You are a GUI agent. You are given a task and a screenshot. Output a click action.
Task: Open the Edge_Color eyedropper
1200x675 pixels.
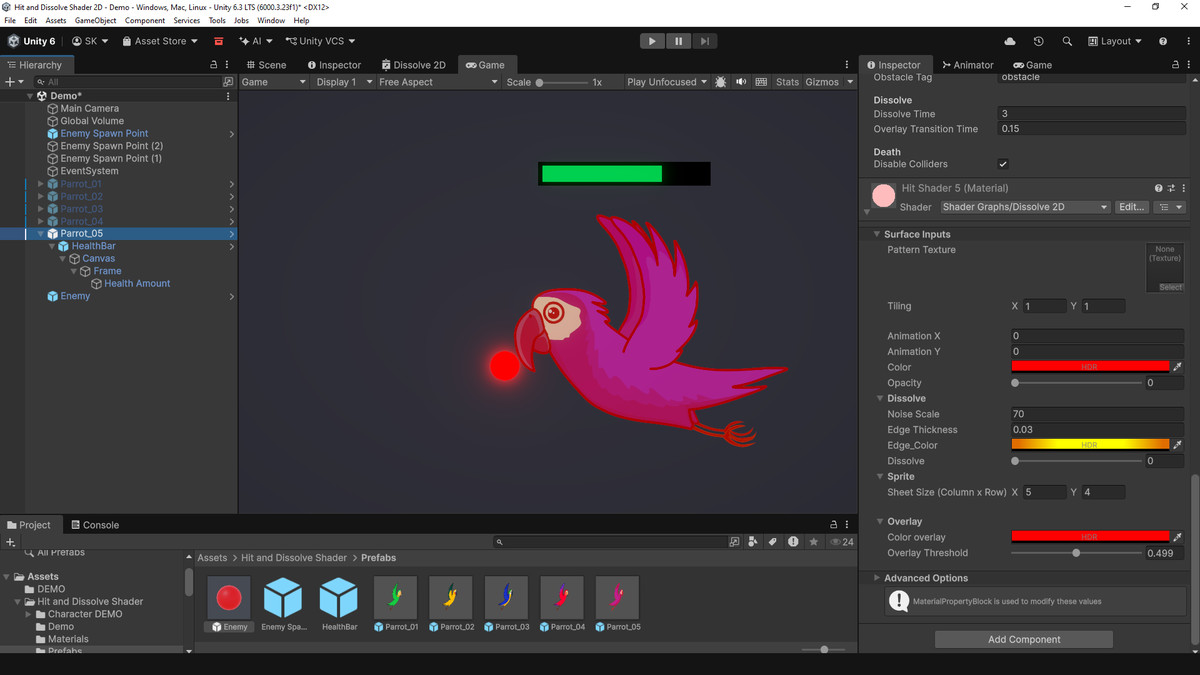pos(1177,445)
